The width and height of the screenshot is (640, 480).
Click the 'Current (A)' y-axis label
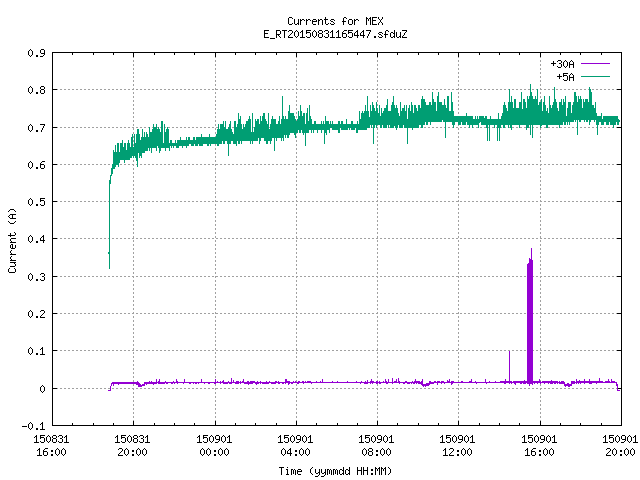click(x=12, y=240)
